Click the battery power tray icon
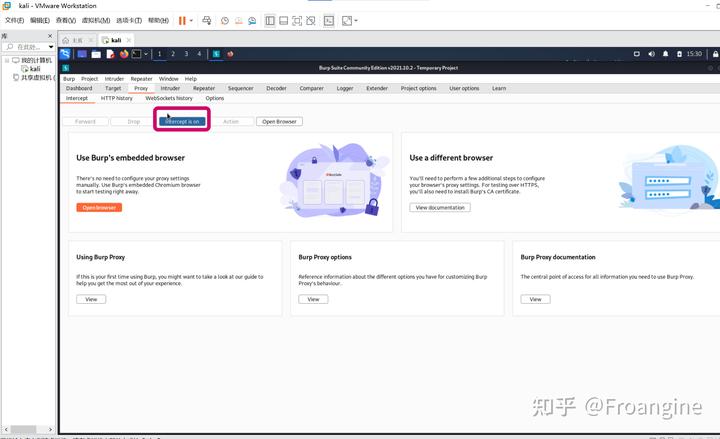The height and width of the screenshot is (439, 720). point(679,54)
